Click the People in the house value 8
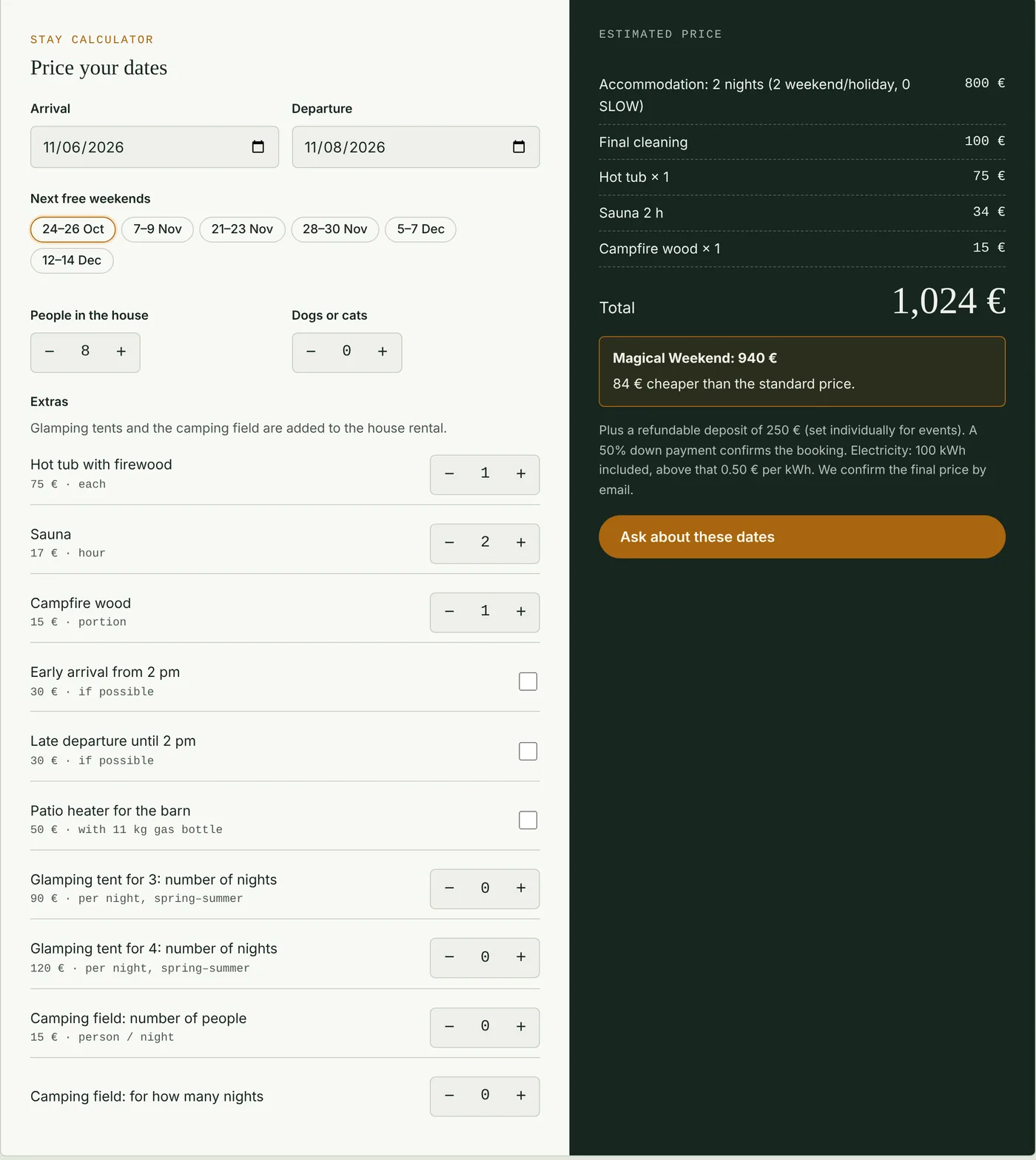Viewport: 1036px width, 1160px height. click(x=85, y=351)
